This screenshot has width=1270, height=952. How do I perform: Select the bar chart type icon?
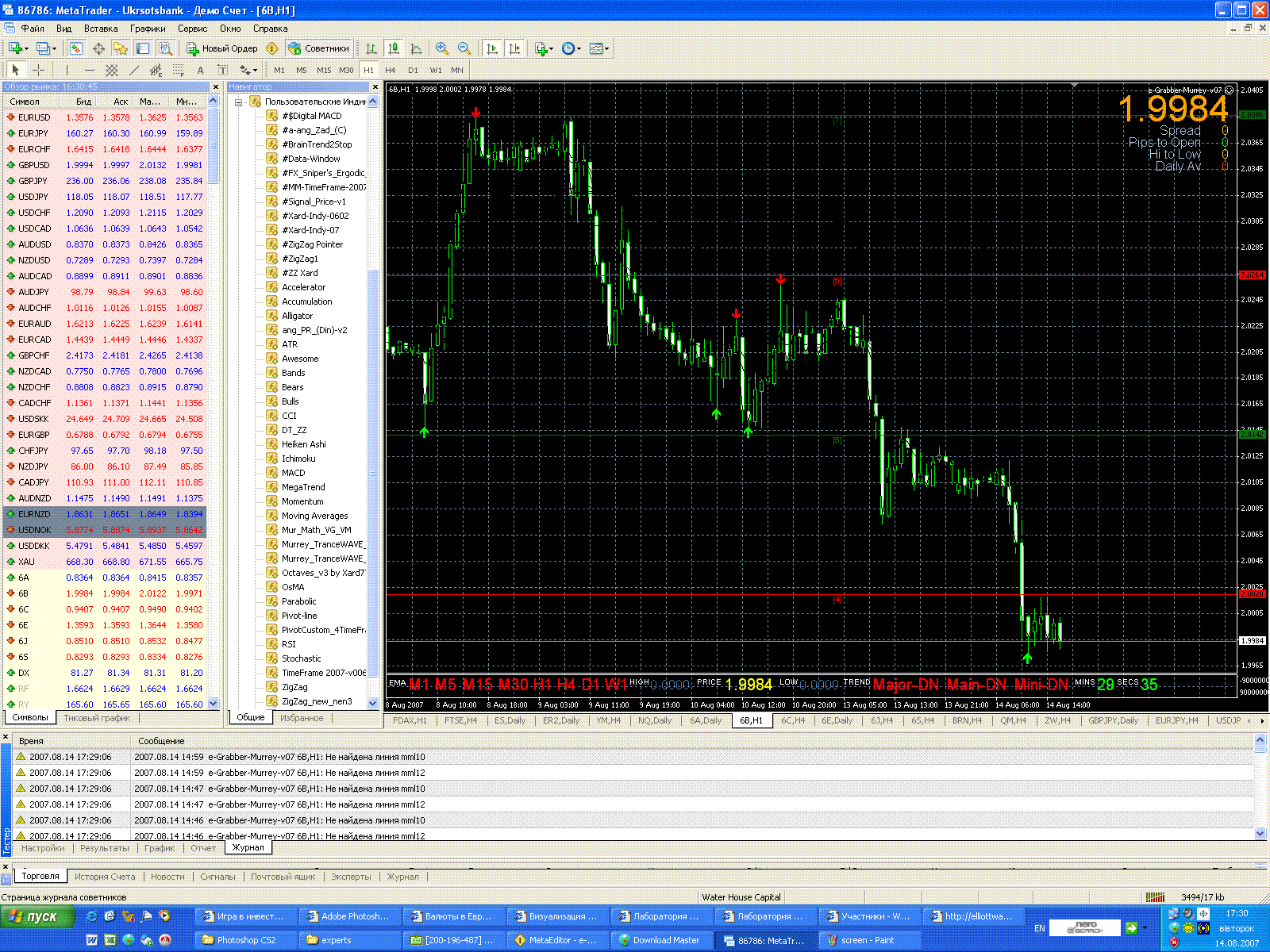(x=371, y=48)
